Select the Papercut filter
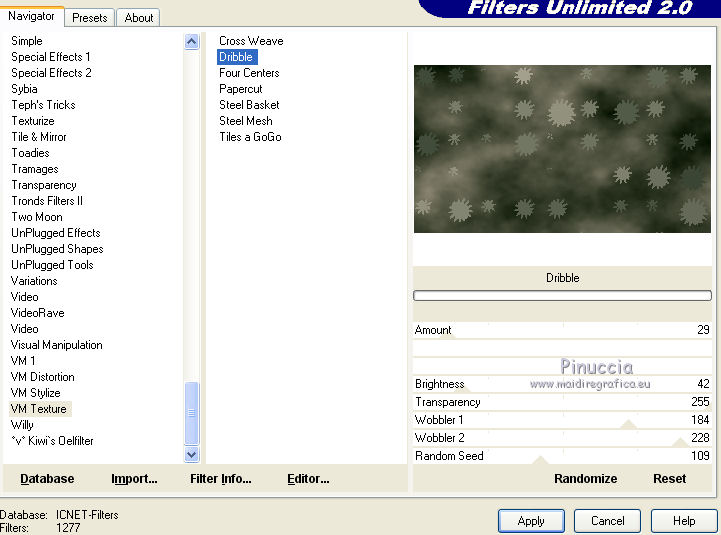Screen dimensions: 721x535 (240, 89)
